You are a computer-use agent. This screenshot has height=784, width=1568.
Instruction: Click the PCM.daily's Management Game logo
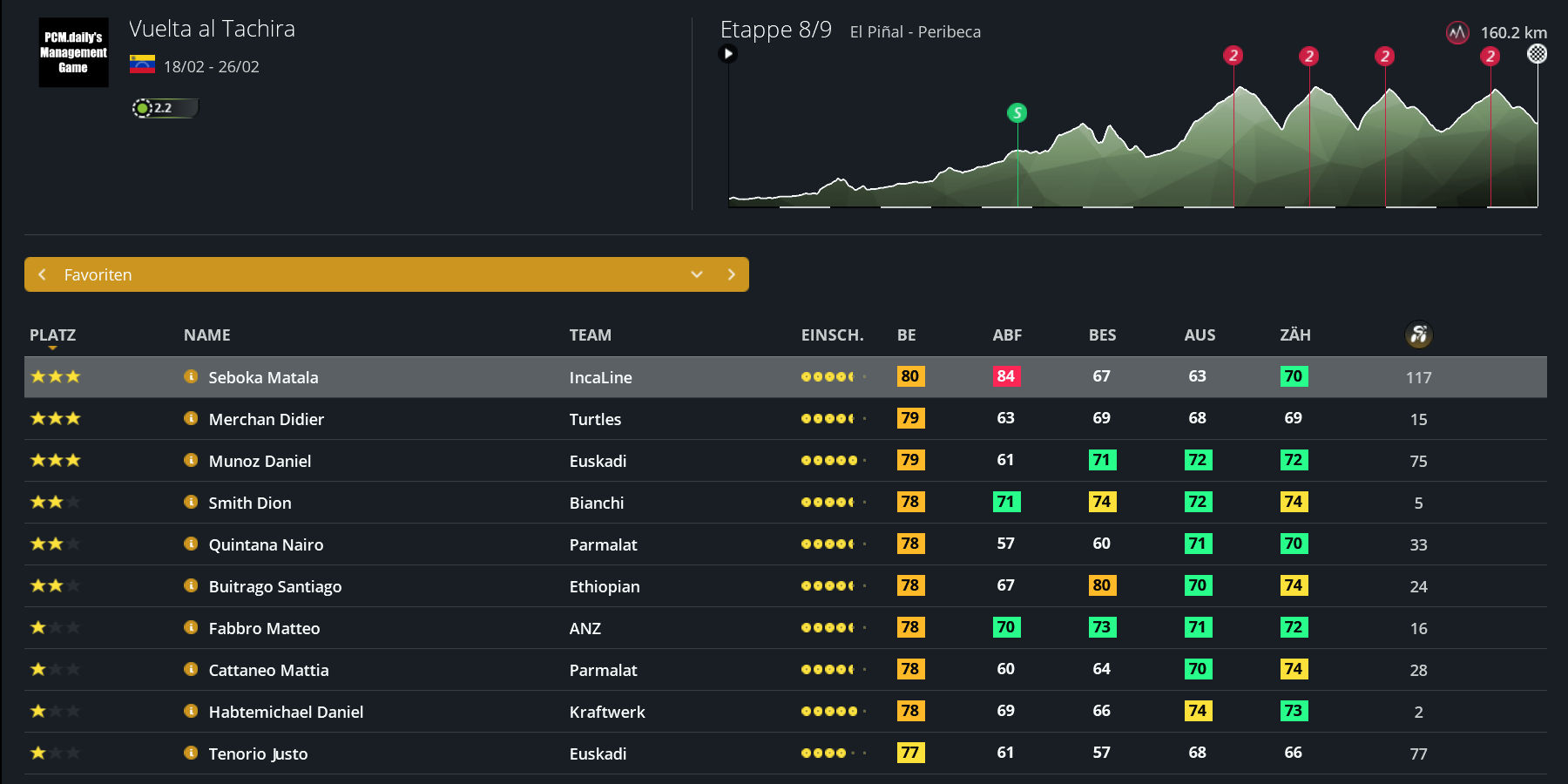tap(73, 52)
